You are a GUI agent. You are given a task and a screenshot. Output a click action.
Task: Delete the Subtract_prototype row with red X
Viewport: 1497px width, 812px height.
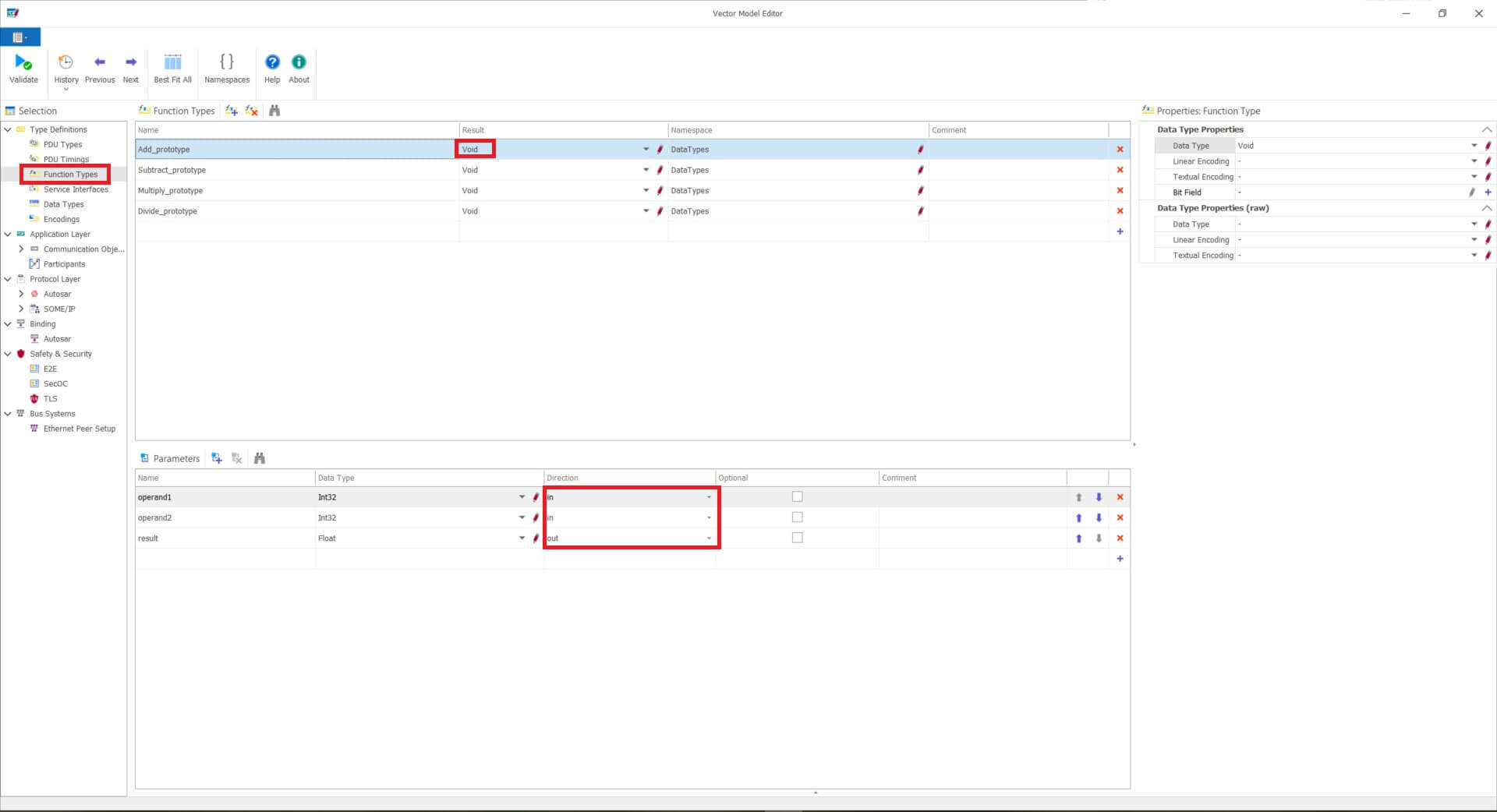coord(1120,170)
